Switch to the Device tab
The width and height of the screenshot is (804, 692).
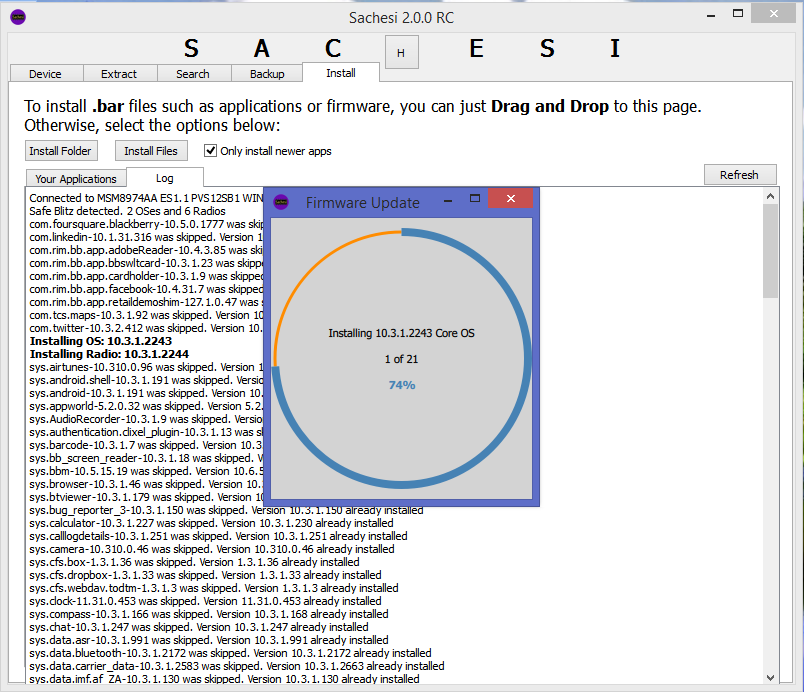46,74
